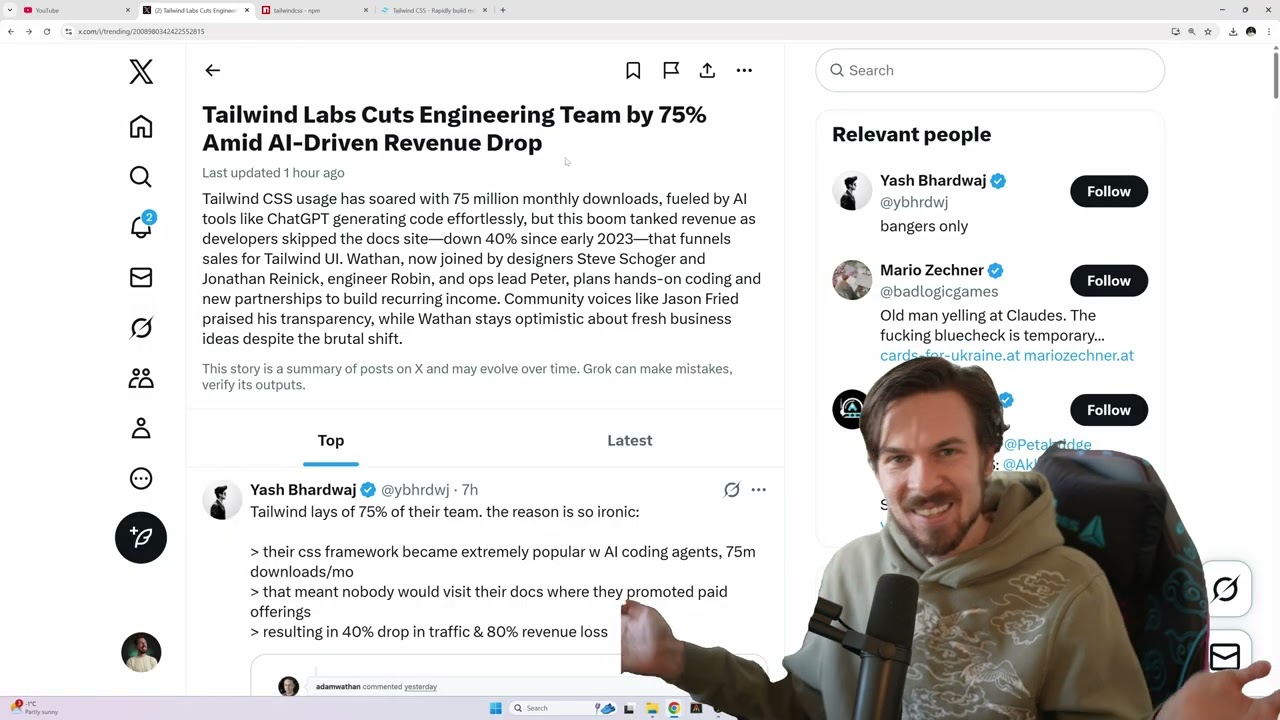The image size is (1280, 720).
Task: Open Mario Zechner avatar in Relevant people
Action: coord(852,280)
